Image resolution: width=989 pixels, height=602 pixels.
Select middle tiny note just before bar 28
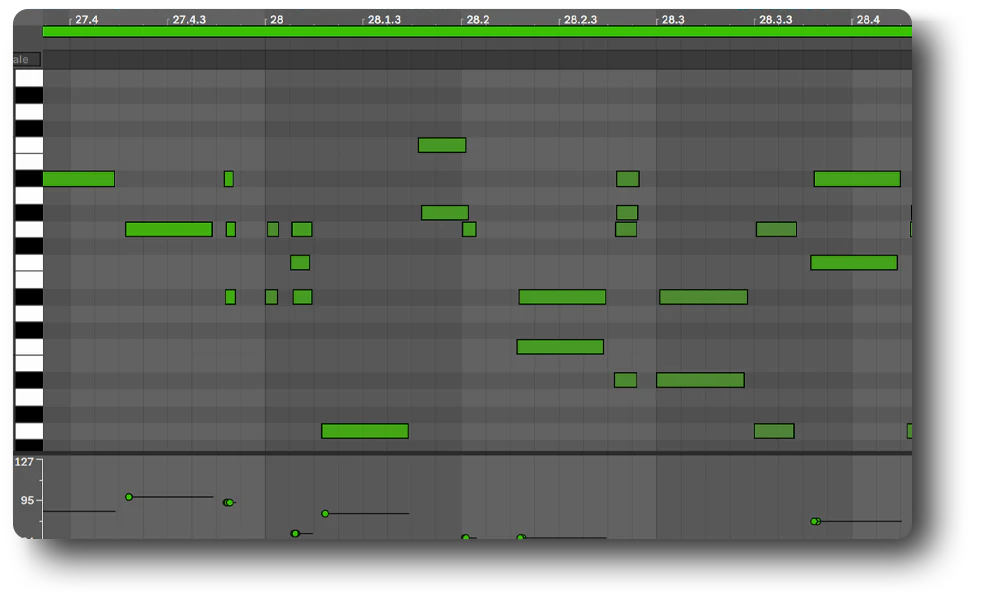tap(231, 229)
